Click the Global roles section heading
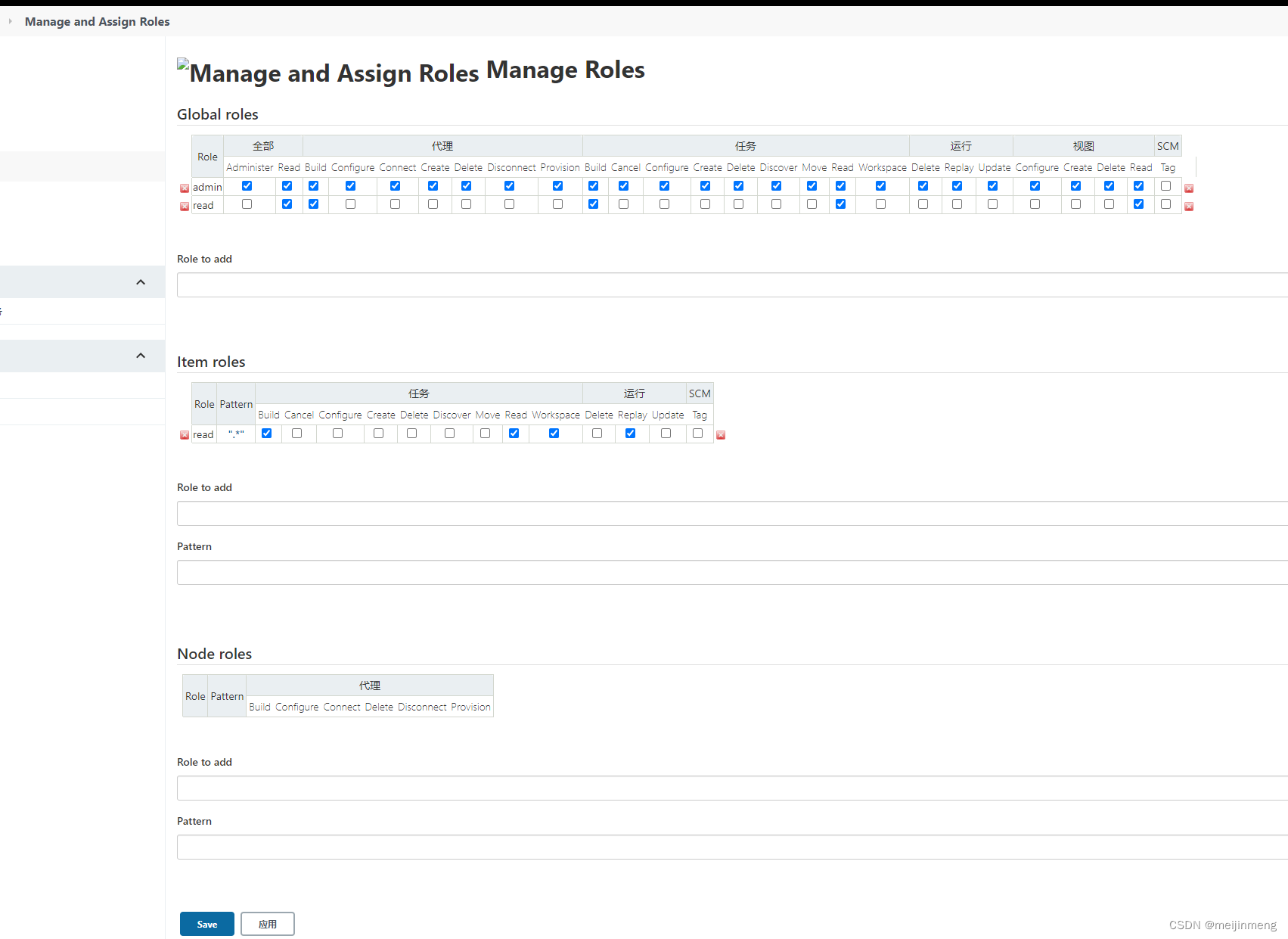The height and width of the screenshot is (939, 1288). [218, 114]
